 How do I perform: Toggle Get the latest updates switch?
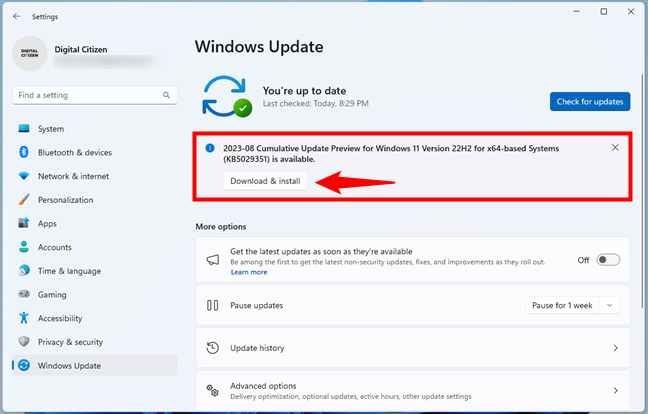pos(608,260)
